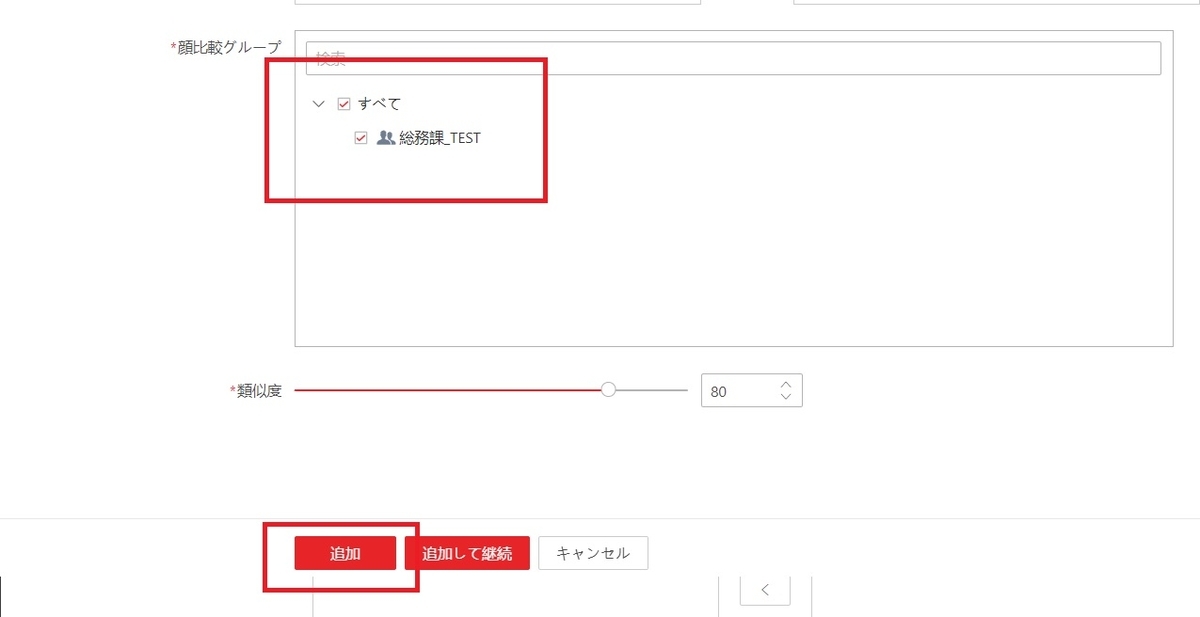This screenshot has height=617, width=1200.
Task: Click the similarity slider track right of the handle
Action: coord(650,389)
